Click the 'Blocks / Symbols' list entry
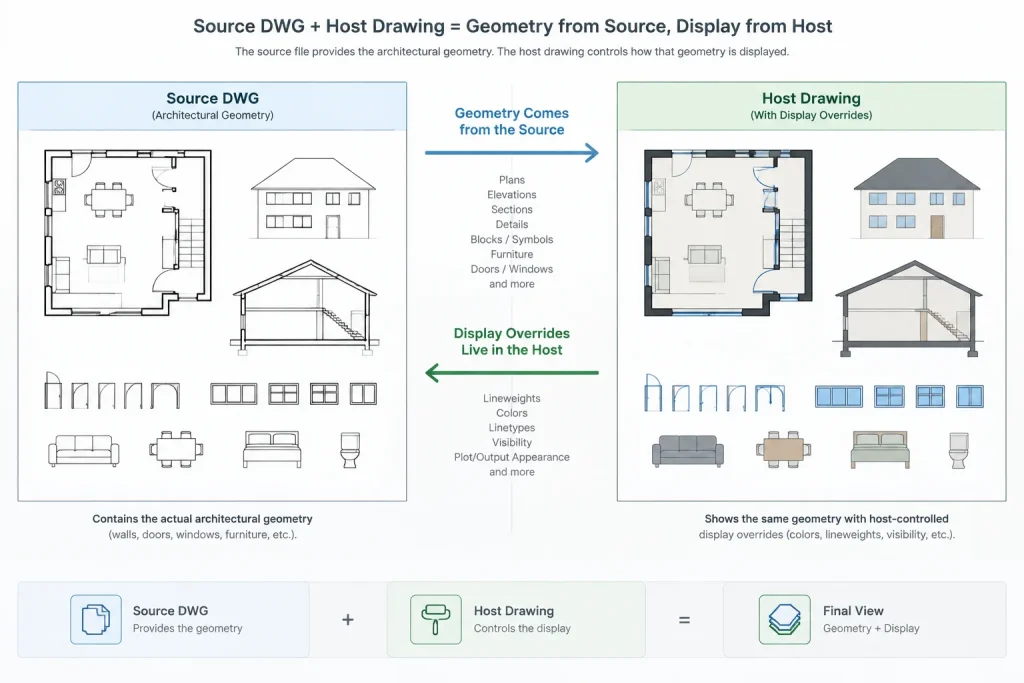Image resolution: width=1024 pixels, height=683 pixels. [512, 240]
